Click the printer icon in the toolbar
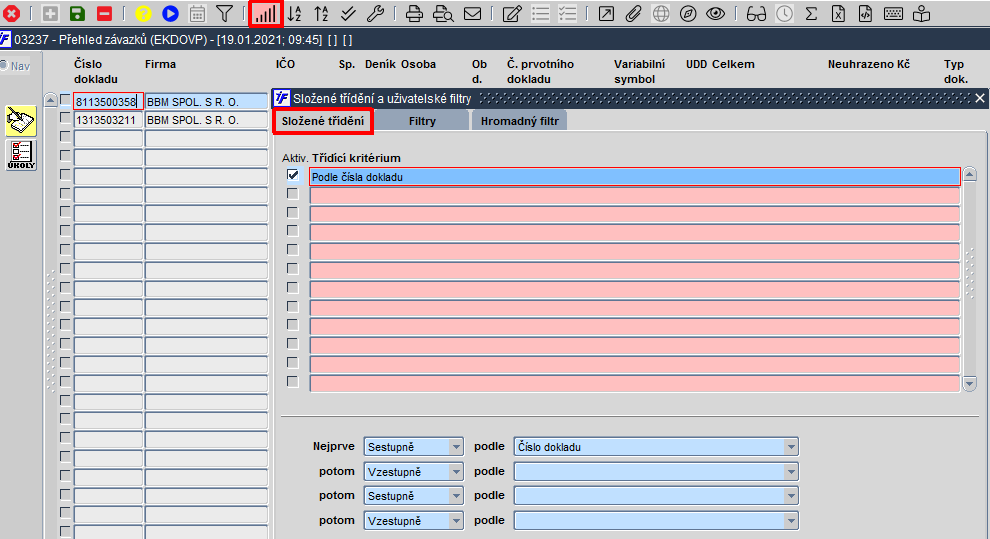Viewport: 990px width, 539px height. point(414,13)
